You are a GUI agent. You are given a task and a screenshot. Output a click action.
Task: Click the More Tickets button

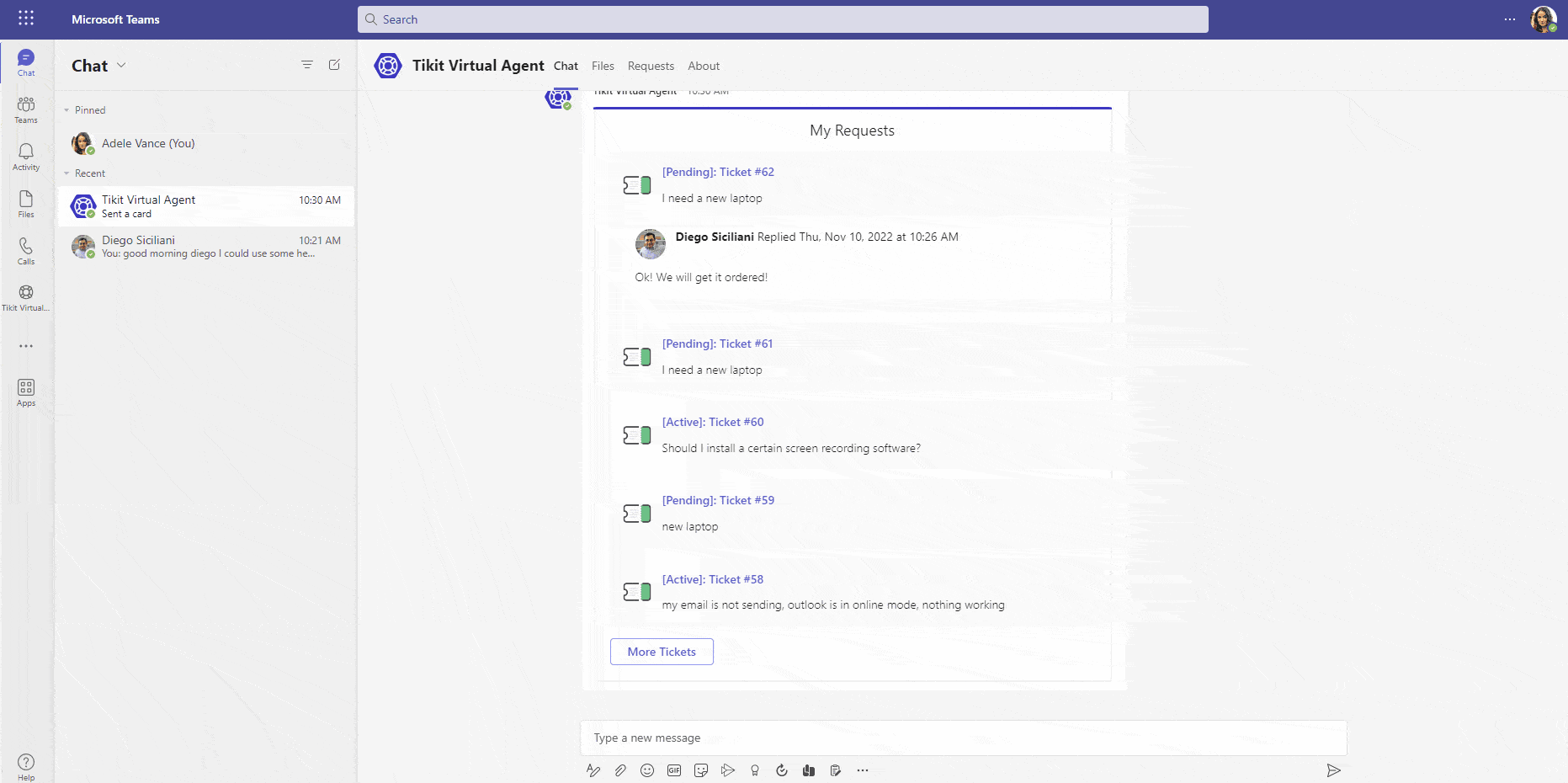tap(662, 652)
